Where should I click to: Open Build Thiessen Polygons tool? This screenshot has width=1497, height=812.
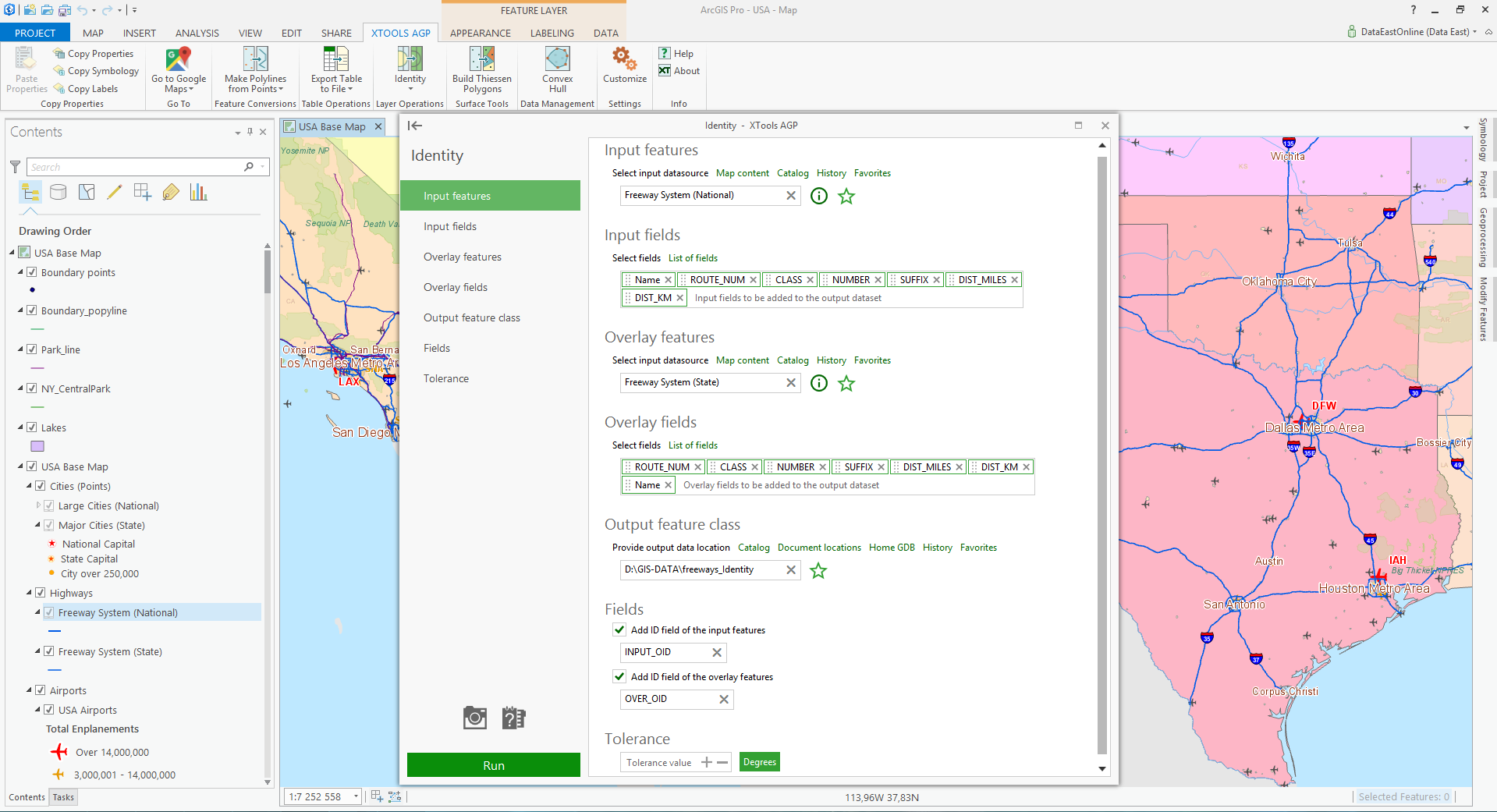click(482, 70)
